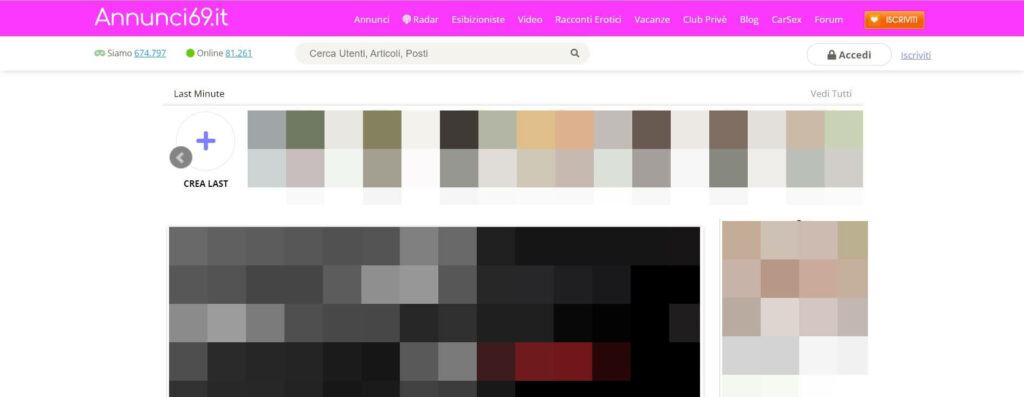Click the members icon next to Siamo
This screenshot has width=1024, height=397.
coord(99,54)
